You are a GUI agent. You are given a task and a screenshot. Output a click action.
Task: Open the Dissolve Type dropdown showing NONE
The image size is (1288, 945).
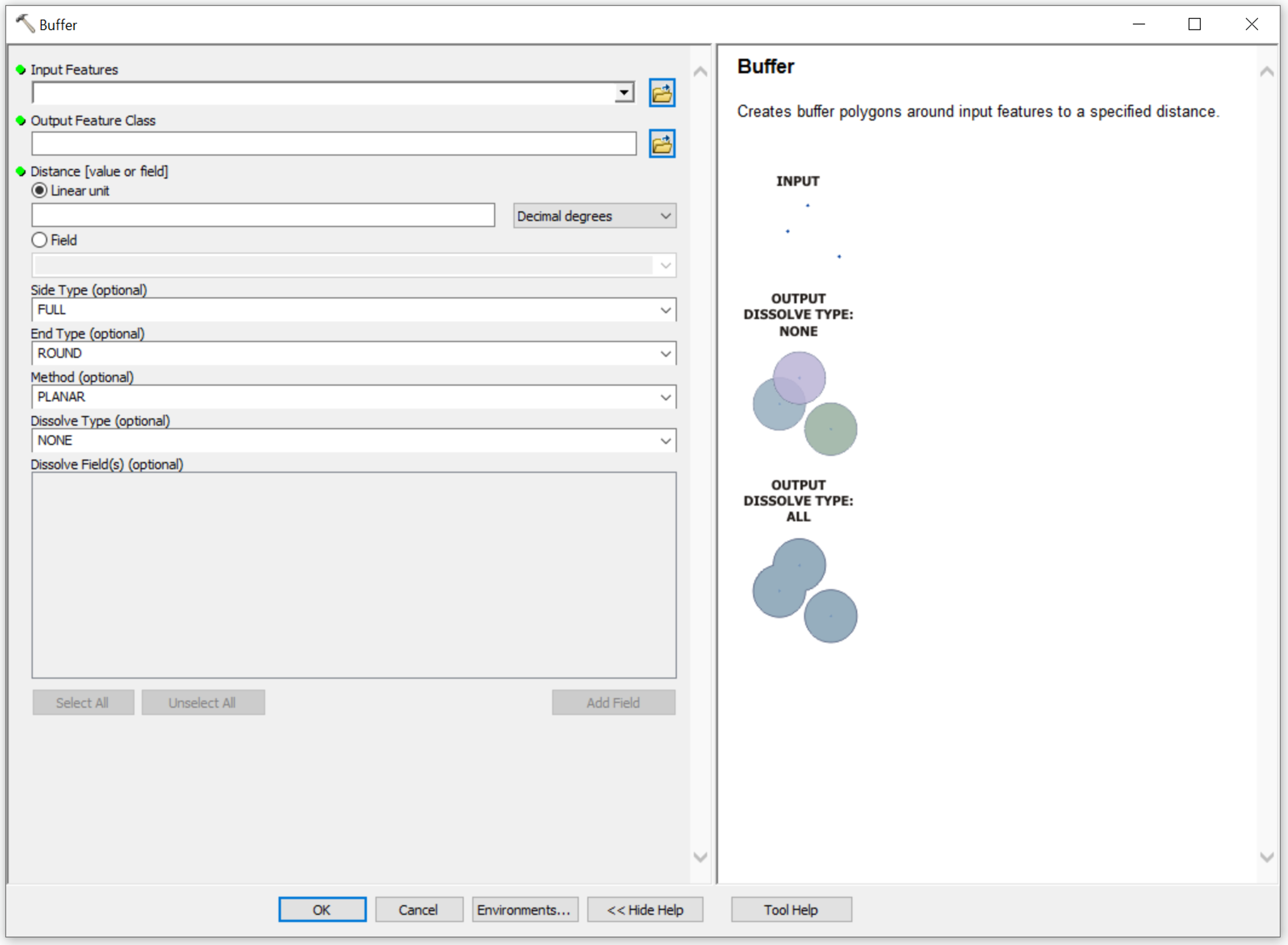click(665, 440)
